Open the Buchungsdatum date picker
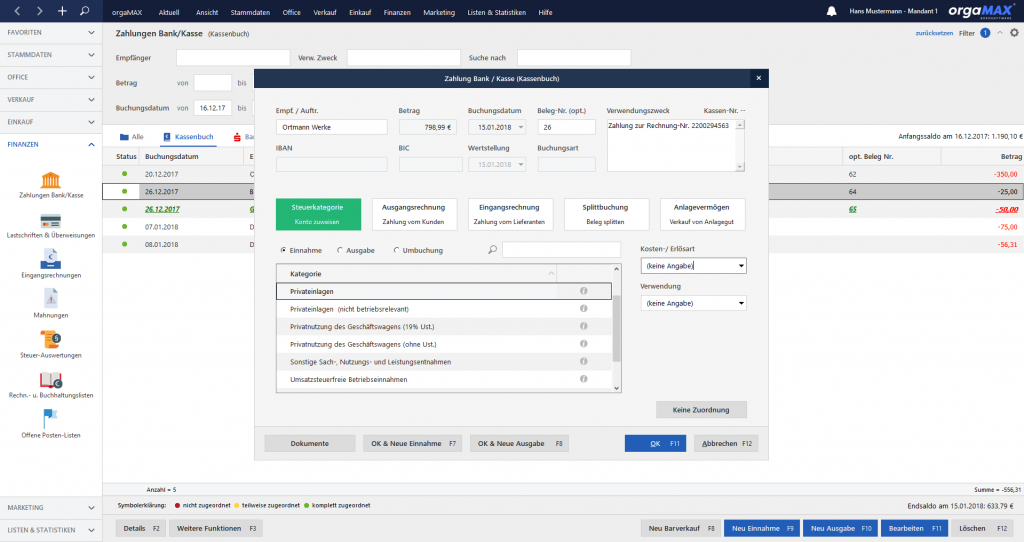This screenshot has height=542, width=1024. 520,127
